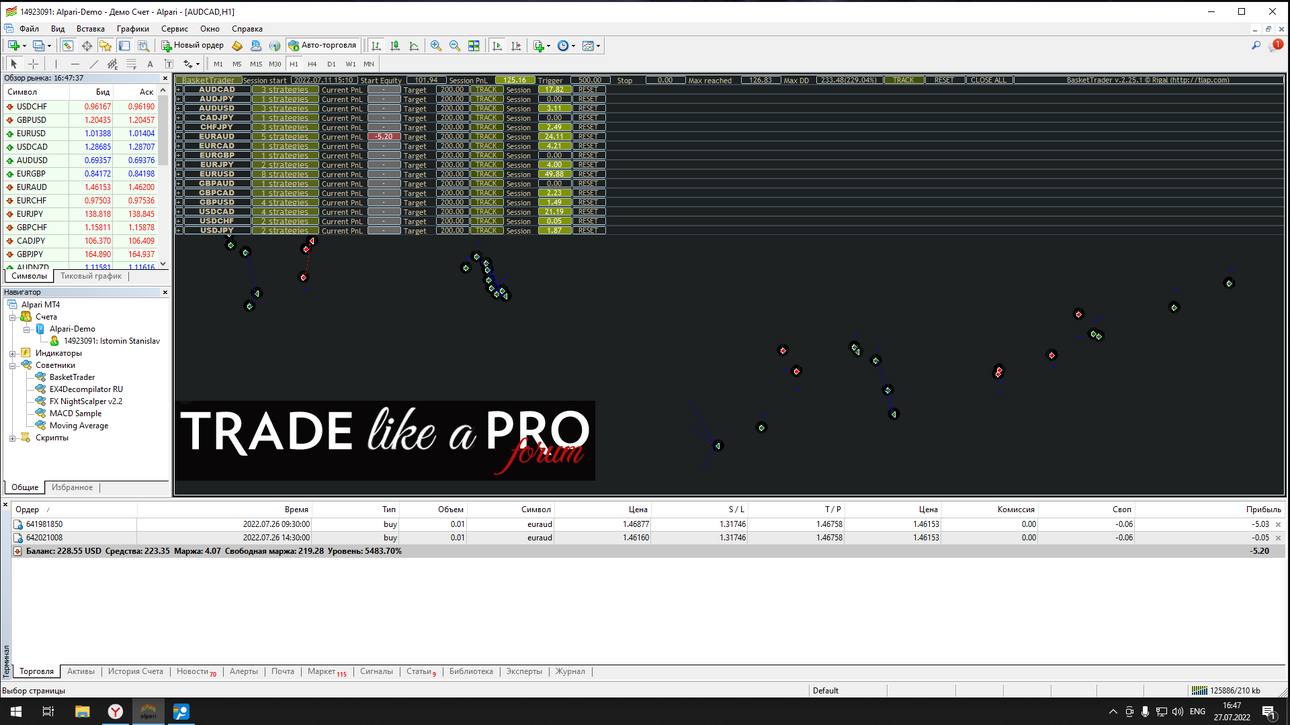Switch timeframe to H4
The width and height of the screenshot is (1290, 725).
point(312,64)
